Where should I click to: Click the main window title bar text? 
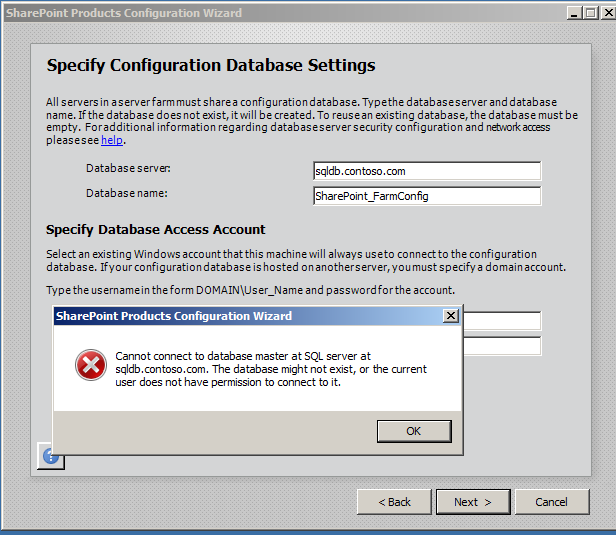[124, 13]
